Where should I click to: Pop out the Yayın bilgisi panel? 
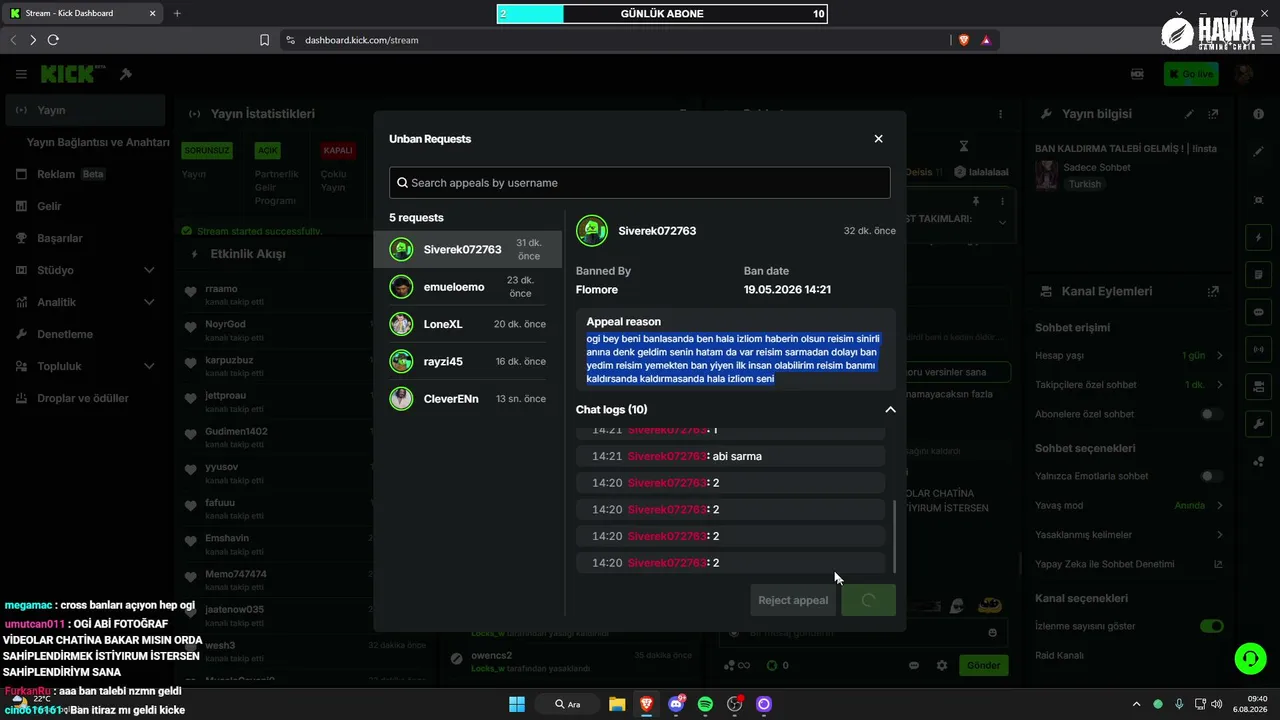1213,114
